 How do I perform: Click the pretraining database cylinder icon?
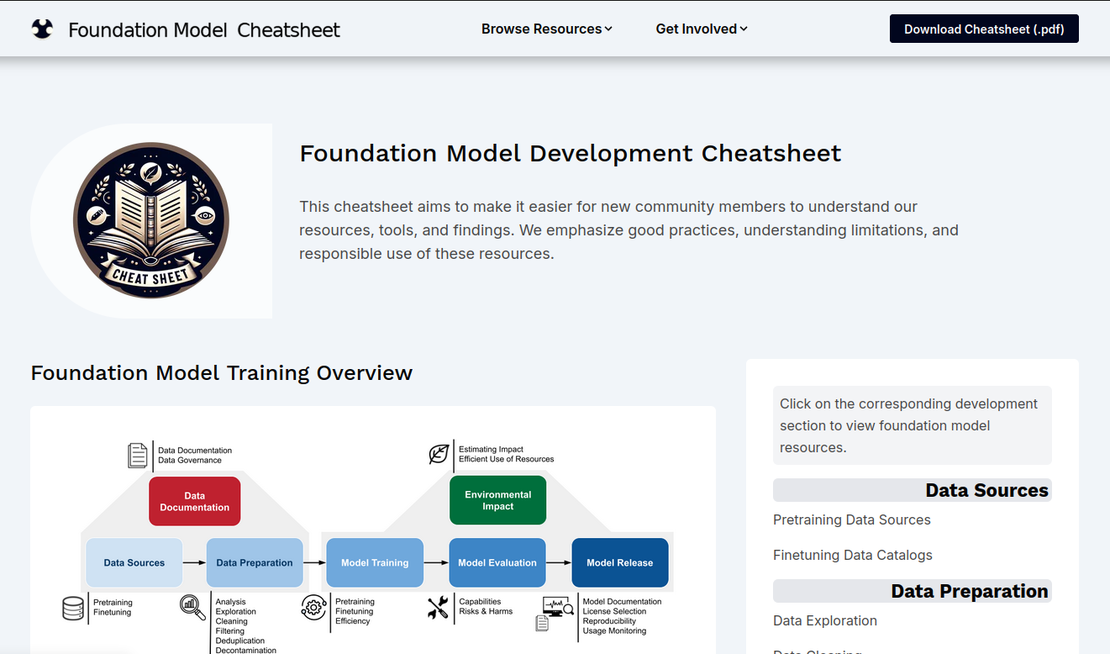[73, 609]
